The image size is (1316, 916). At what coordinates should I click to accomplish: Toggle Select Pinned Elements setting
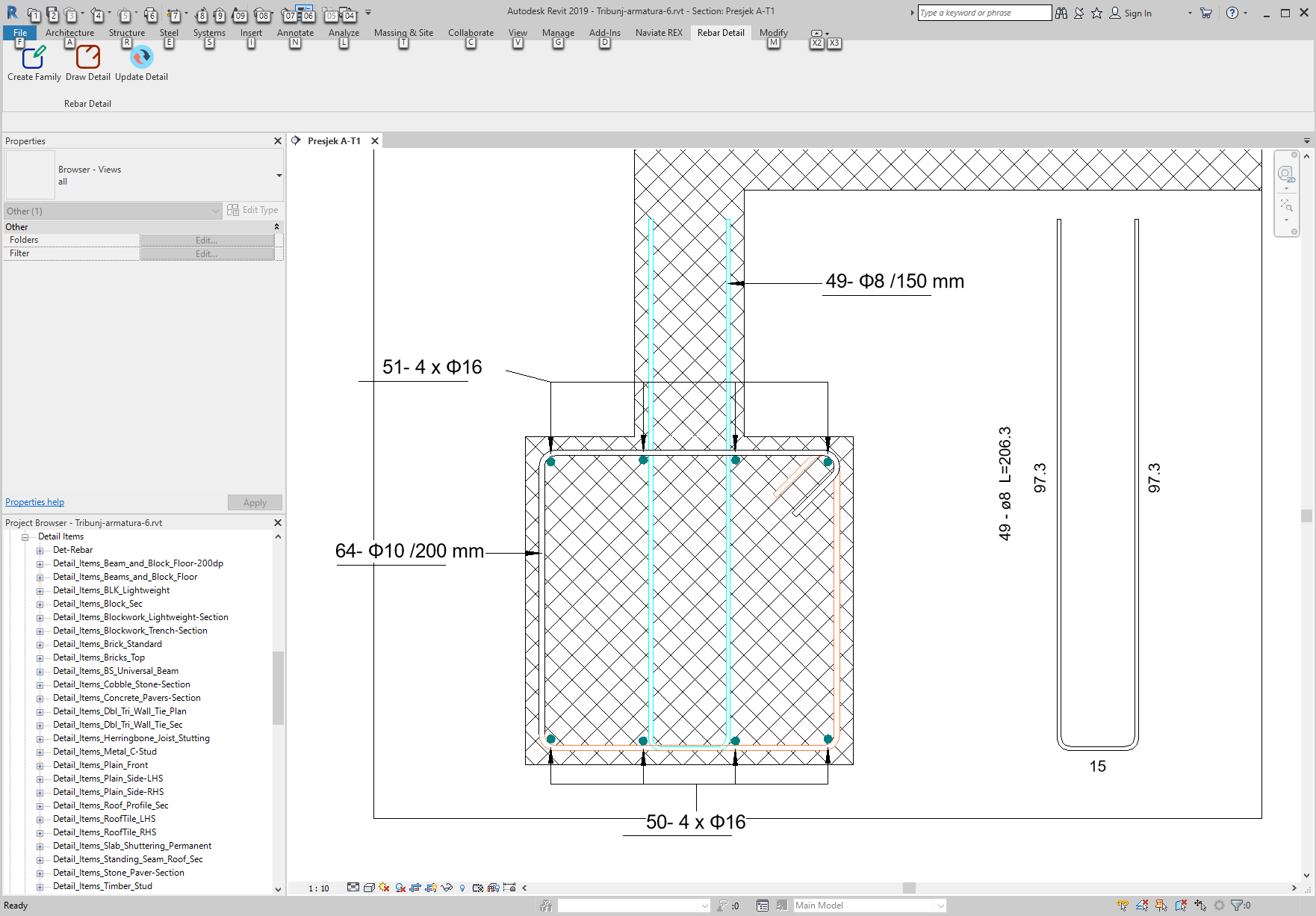(1160, 905)
